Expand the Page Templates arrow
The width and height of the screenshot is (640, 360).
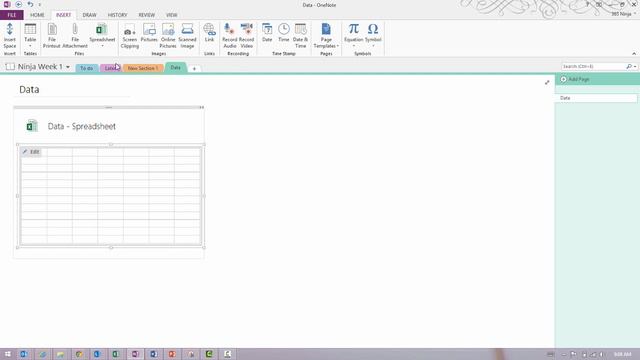tap(338, 46)
